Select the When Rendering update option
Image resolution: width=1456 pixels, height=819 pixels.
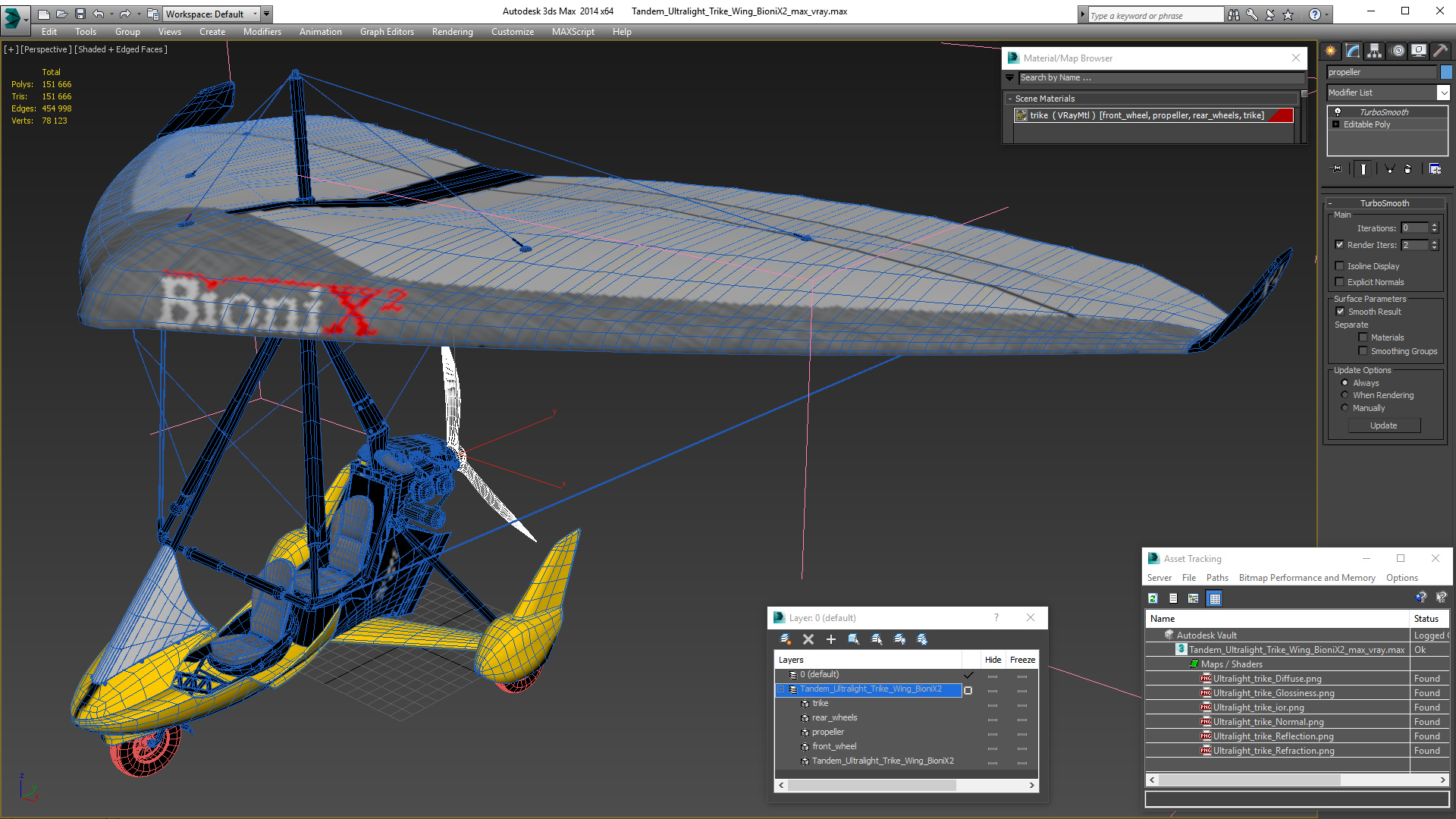tap(1345, 395)
